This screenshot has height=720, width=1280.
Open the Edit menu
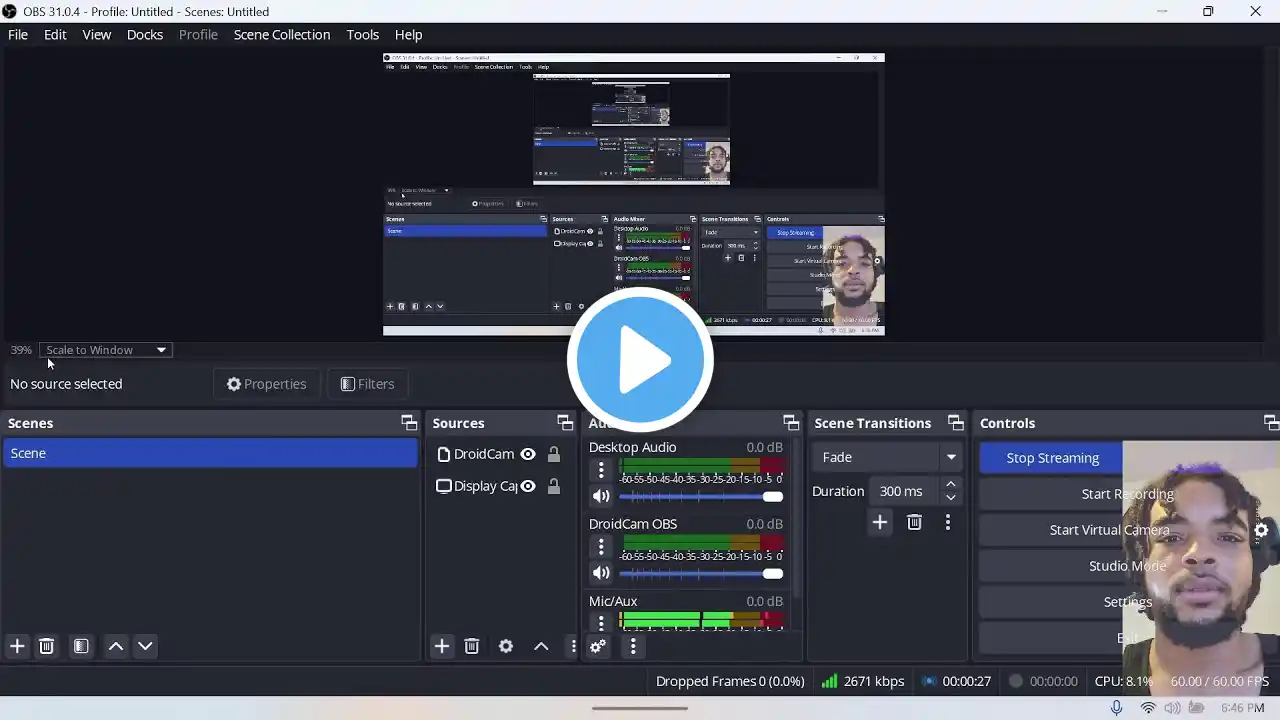coord(55,34)
